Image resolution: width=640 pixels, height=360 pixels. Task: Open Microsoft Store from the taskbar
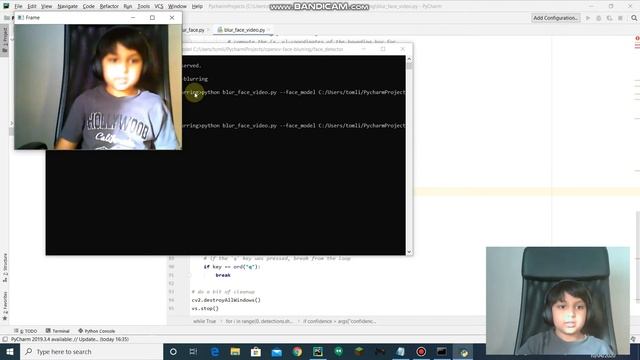point(256,351)
